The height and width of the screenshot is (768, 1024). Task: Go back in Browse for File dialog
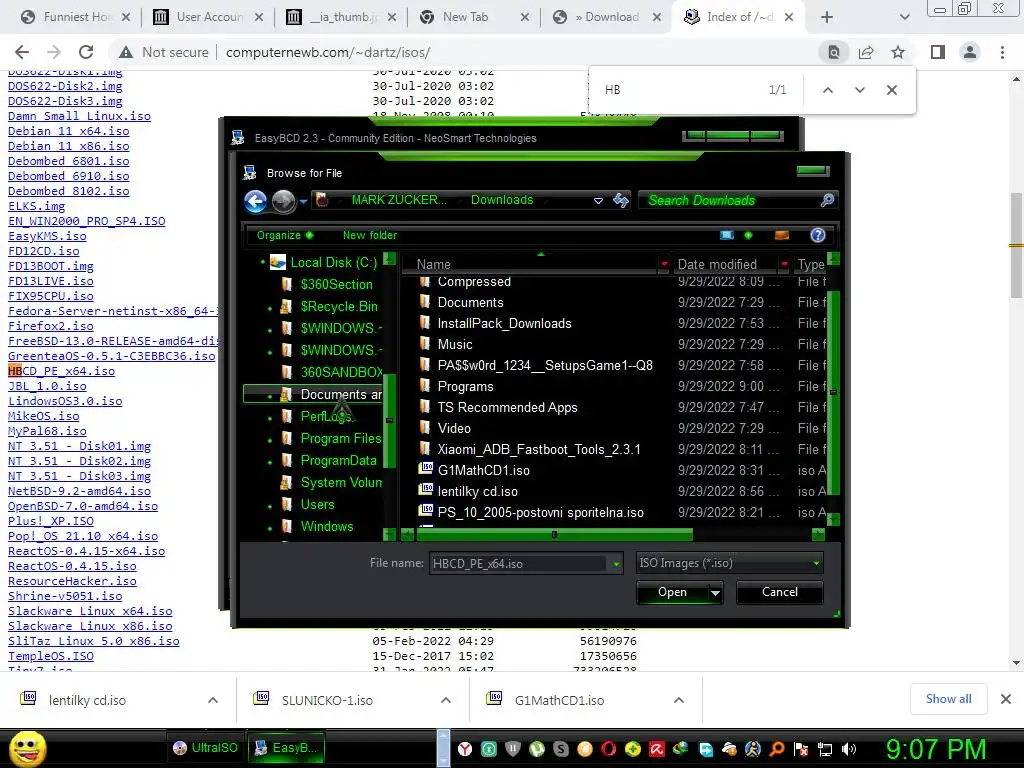[255, 201]
